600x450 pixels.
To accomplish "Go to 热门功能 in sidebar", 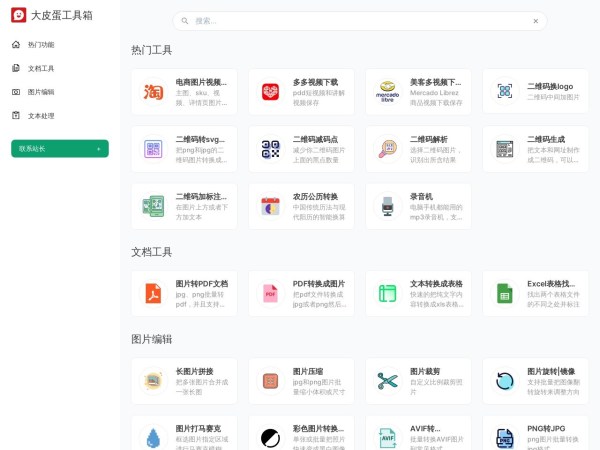I will coord(41,45).
